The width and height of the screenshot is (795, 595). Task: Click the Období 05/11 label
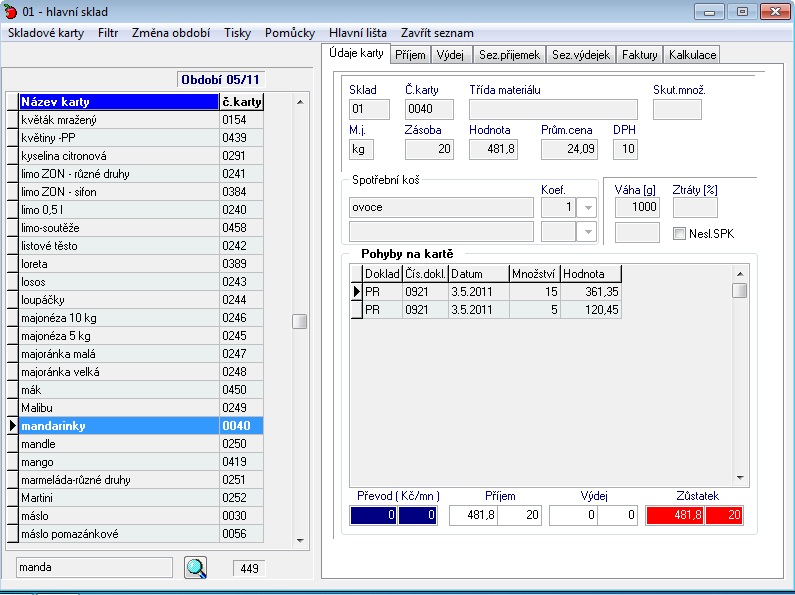[221, 80]
